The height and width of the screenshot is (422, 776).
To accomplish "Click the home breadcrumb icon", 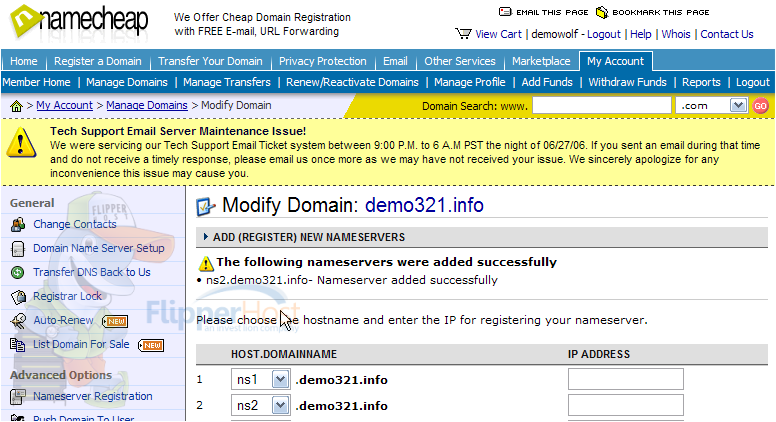I will pos(16,106).
